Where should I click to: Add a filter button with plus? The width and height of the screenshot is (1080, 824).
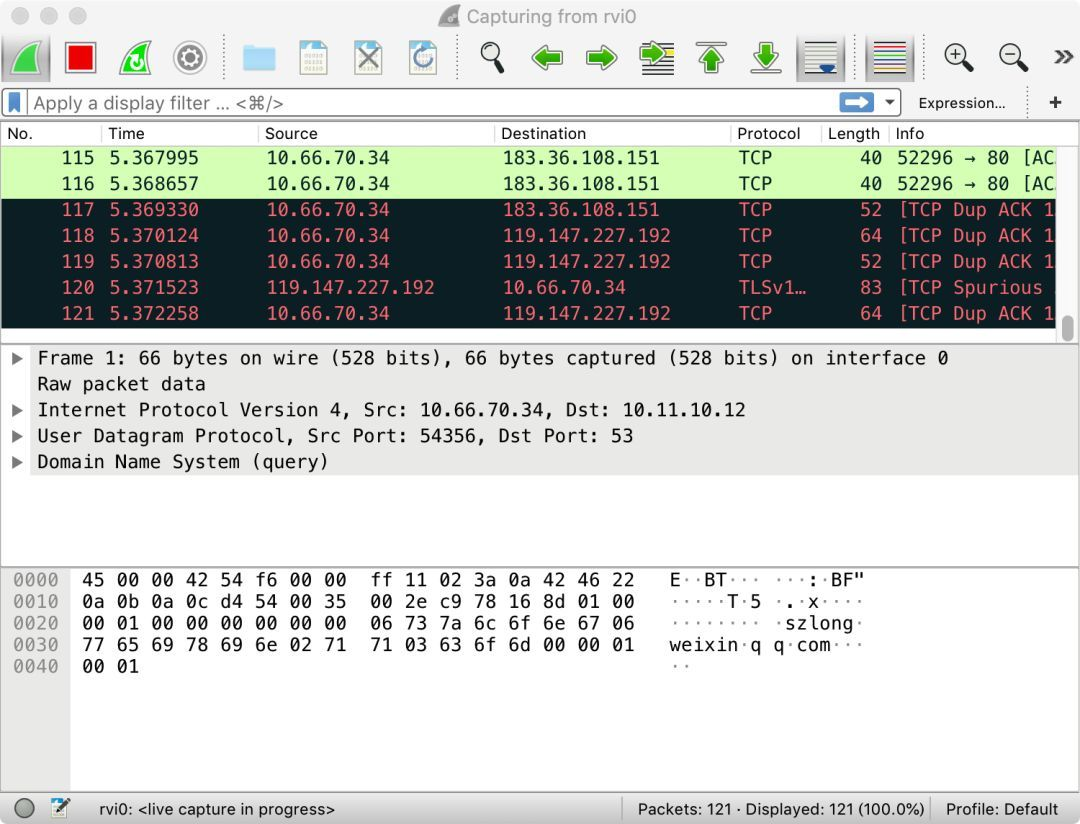click(x=1055, y=103)
